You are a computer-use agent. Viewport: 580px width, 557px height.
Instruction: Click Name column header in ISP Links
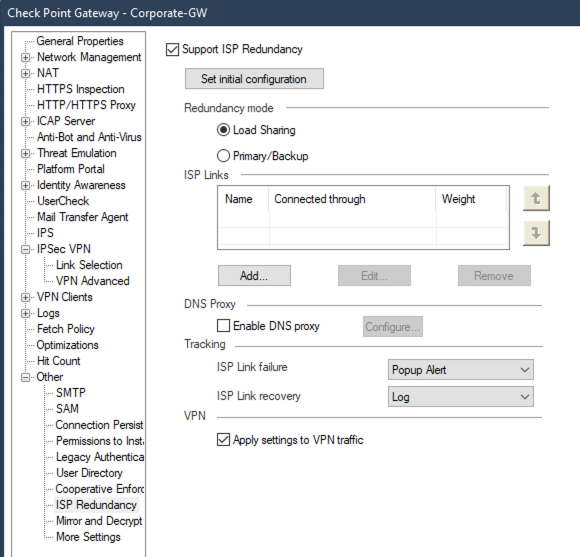(x=243, y=199)
